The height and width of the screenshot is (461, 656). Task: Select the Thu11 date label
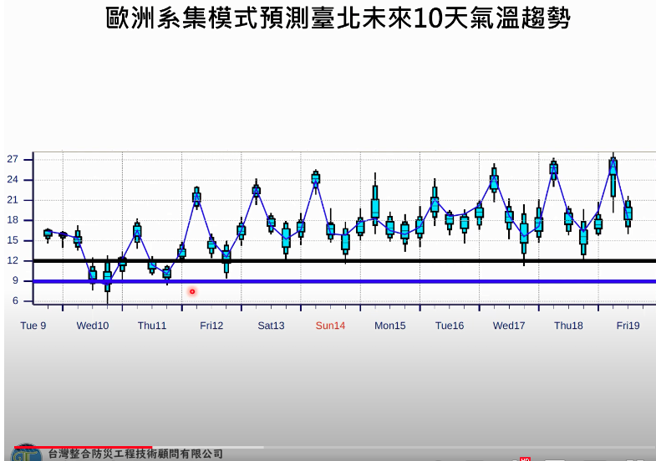coord(152,325)
